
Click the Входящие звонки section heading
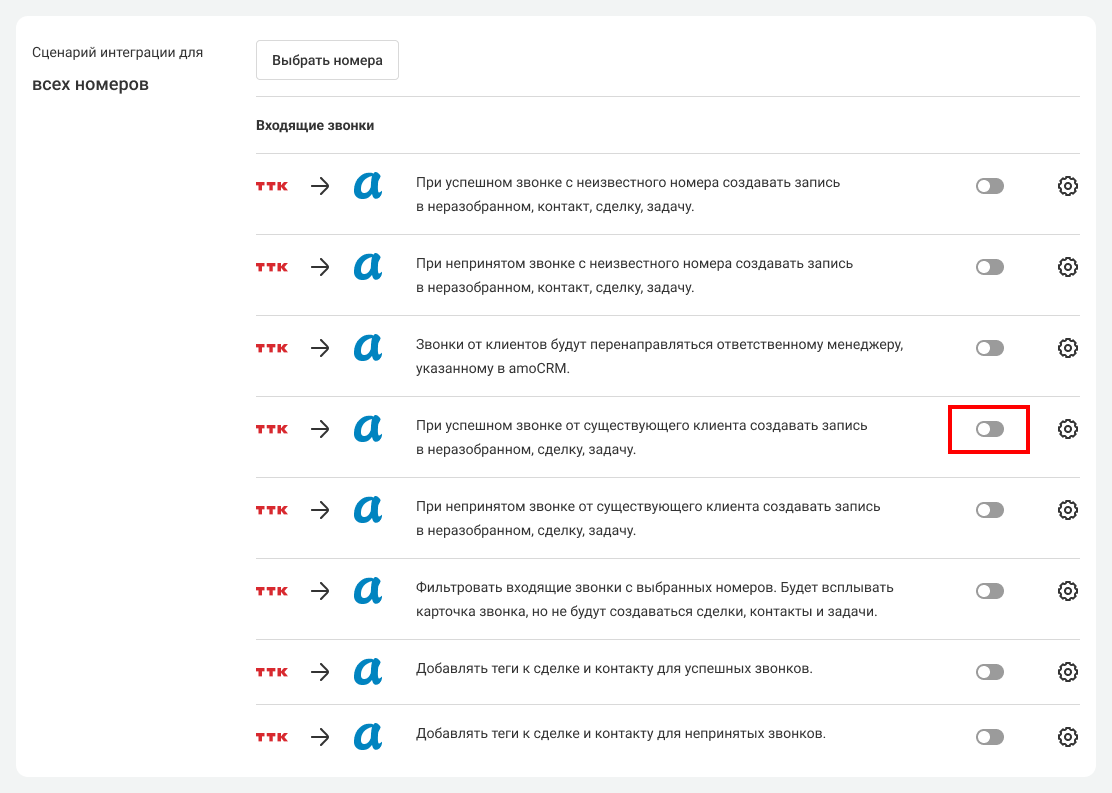pyautogui.click(x=315, y=126)
